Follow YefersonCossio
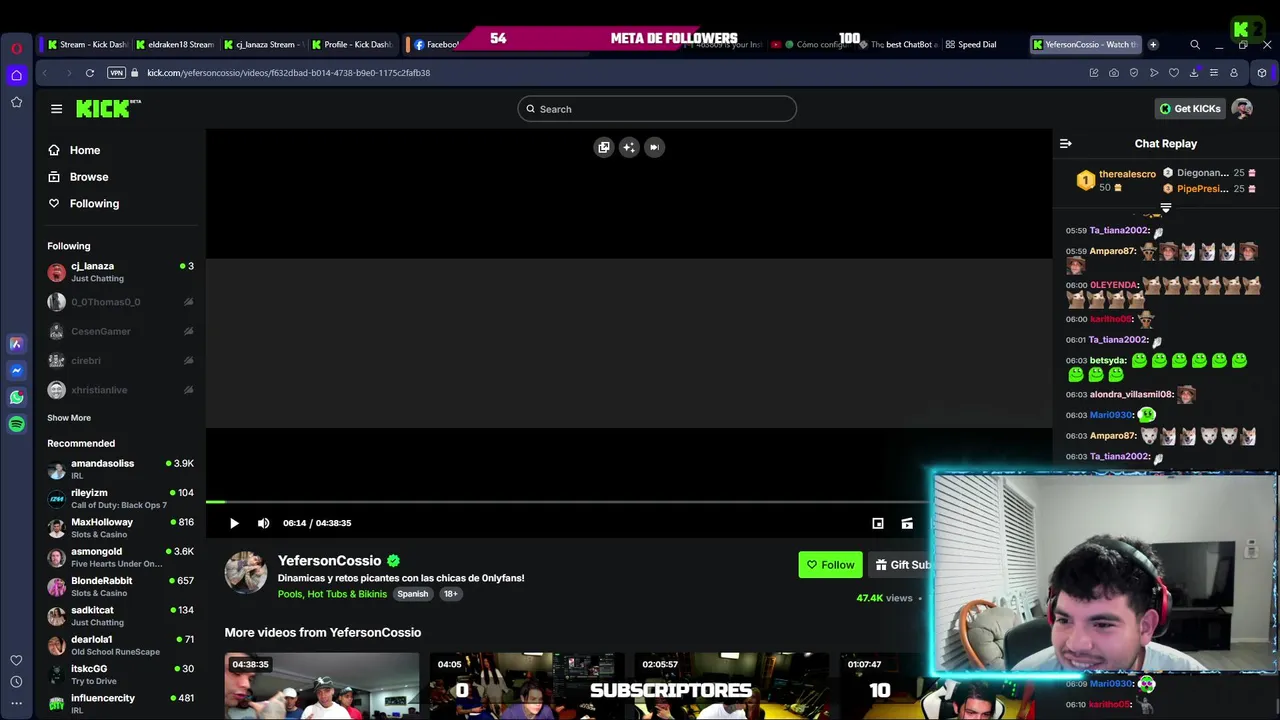The height and width of the screenshot is (720, 1280). pyautogui.click(x=830, y=565)
